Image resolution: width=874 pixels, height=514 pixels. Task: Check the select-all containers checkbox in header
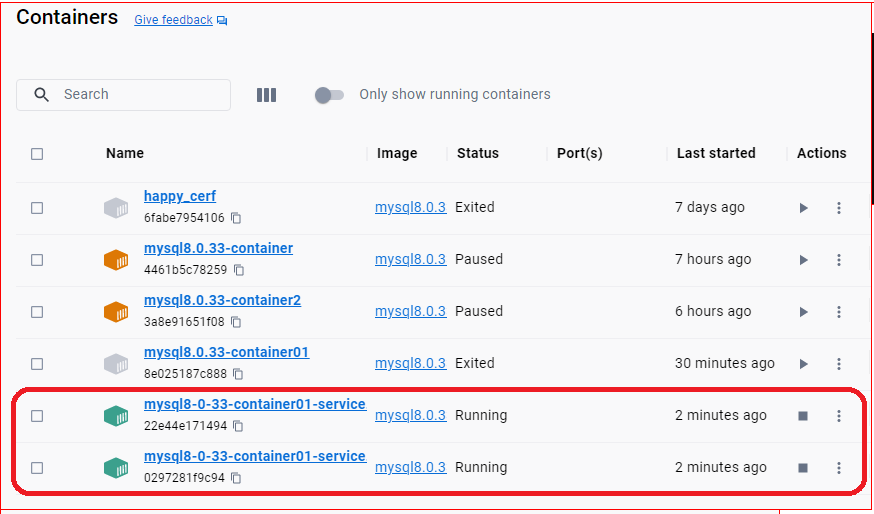37,154
